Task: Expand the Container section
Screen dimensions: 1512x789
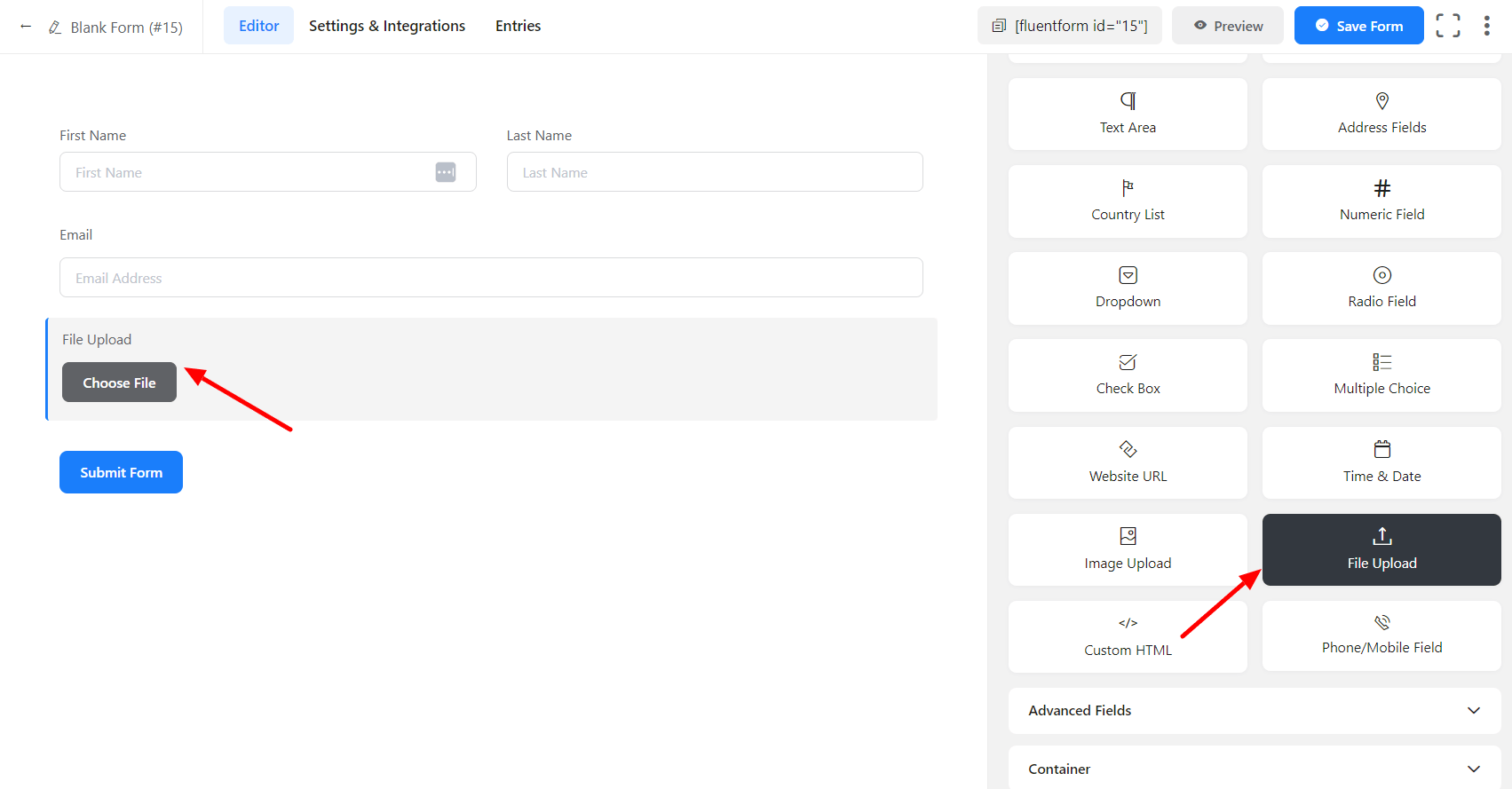Action: (1254, 769)
